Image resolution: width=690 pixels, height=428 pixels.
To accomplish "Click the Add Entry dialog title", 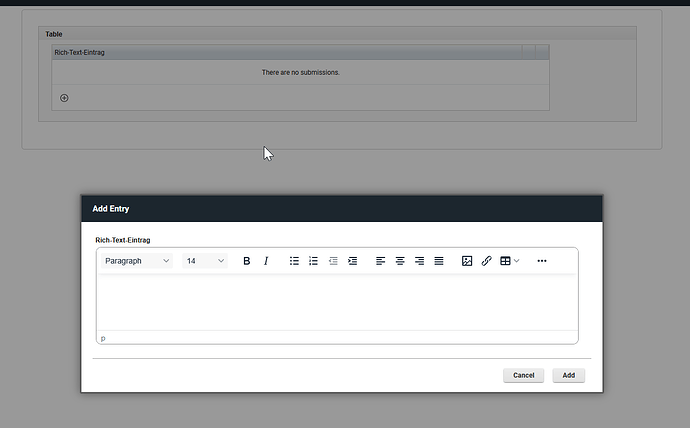I will [110, 209].
